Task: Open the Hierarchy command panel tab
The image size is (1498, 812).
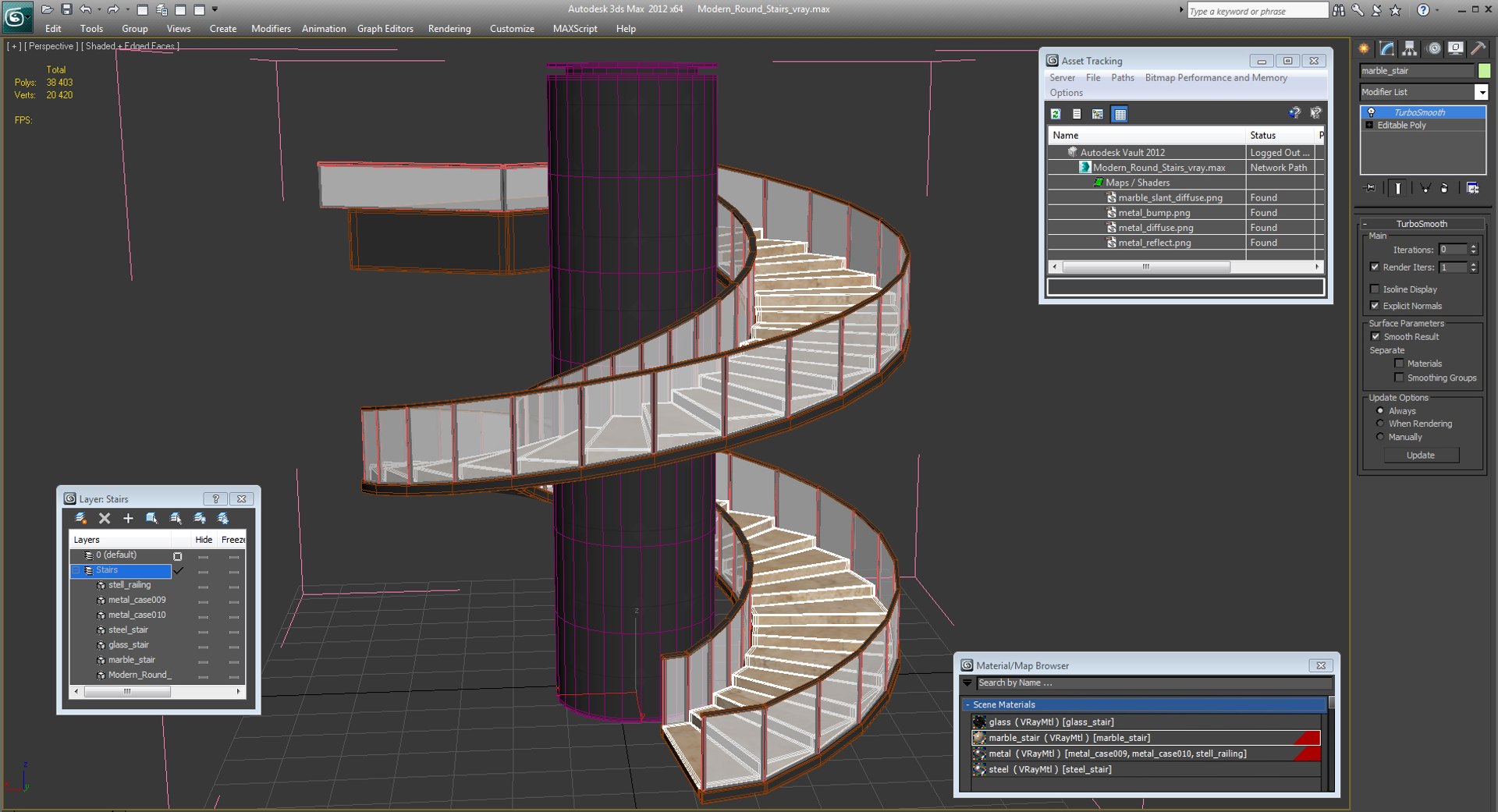Action: tap(1409, 48)
